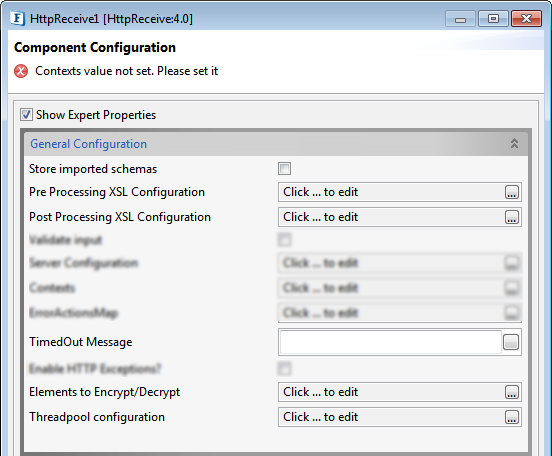Click the red error icon beside Contexts message
The image size is (552, 456).
(21, 71)
